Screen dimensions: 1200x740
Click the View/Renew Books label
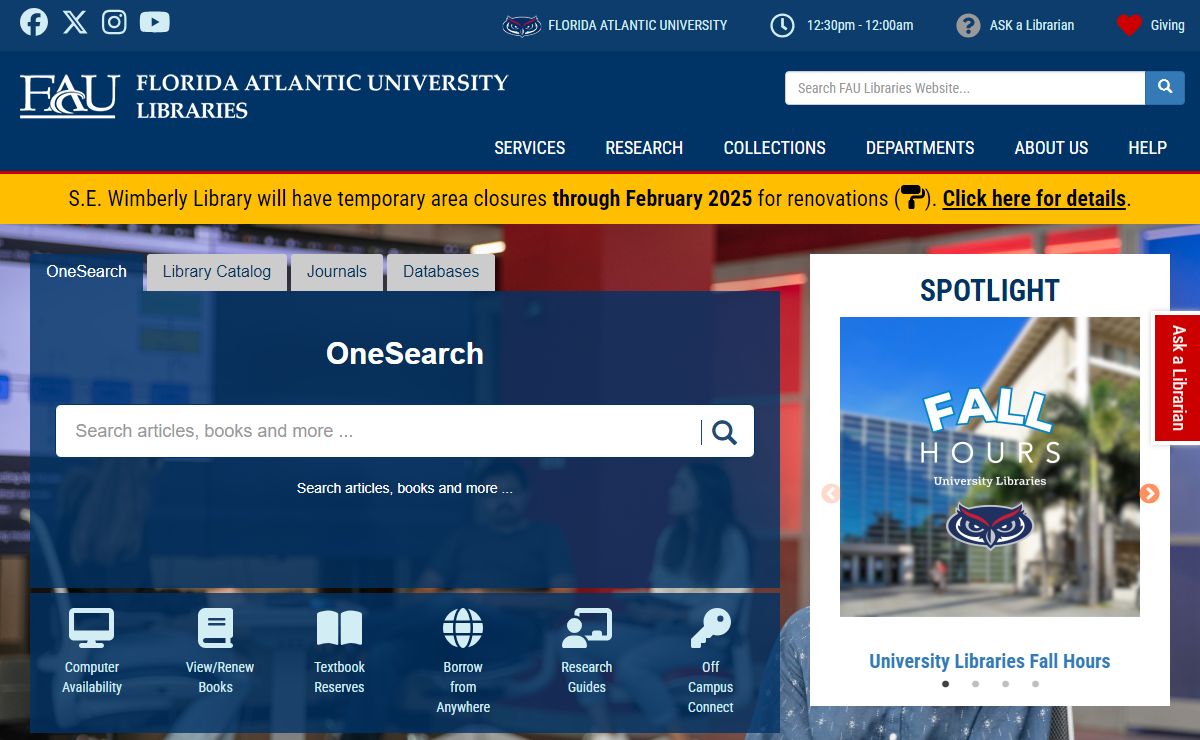(x=220, y=677)
